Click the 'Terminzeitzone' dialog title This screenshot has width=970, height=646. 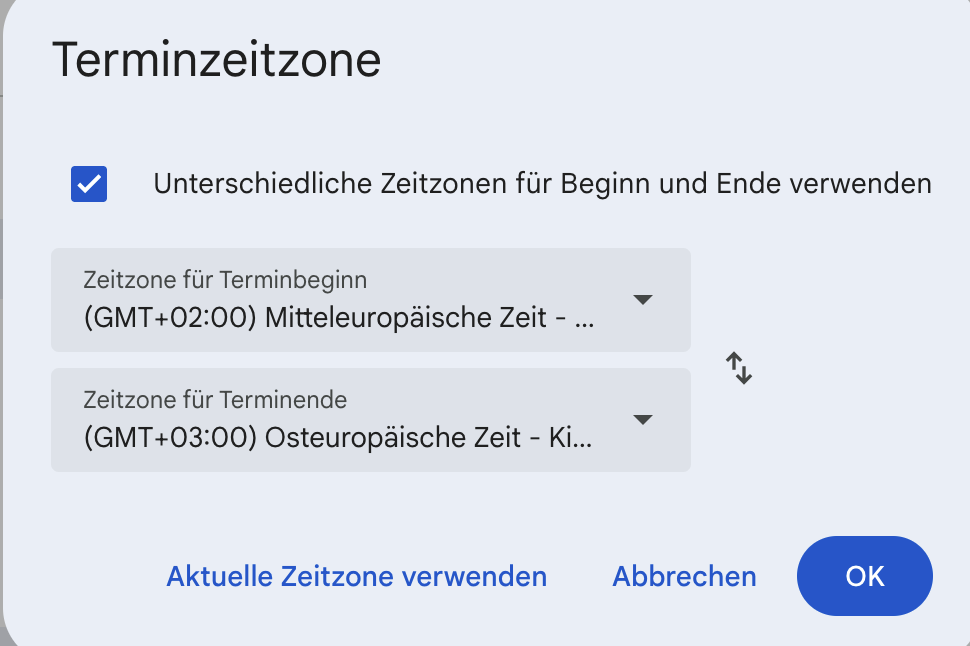(x=216, y=60)
